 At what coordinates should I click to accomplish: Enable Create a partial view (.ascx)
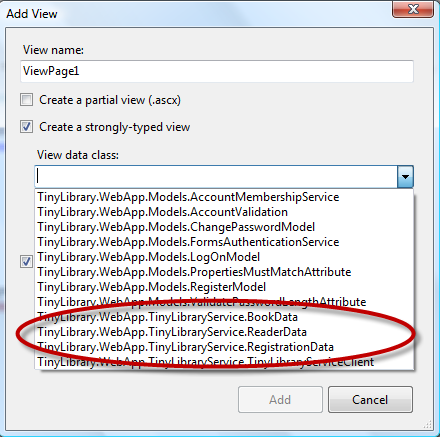(x=27, y=100)
